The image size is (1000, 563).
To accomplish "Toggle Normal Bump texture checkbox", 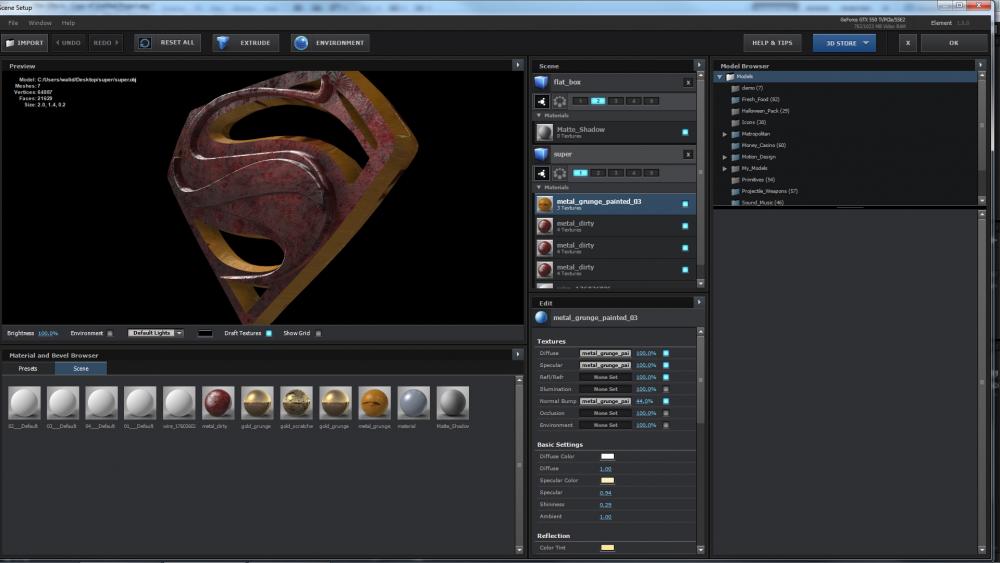I will [x=666, y=401].
